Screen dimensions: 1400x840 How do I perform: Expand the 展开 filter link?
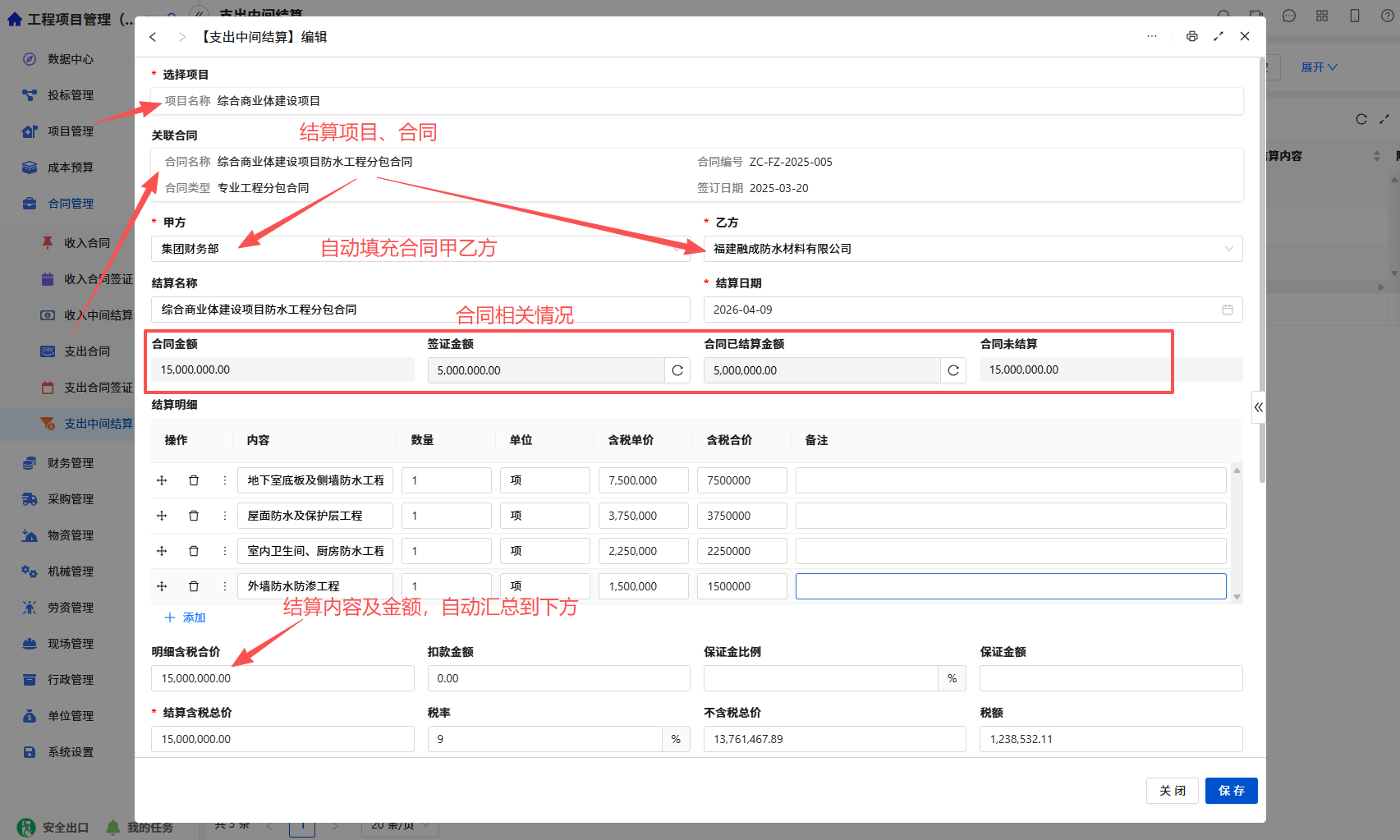[x=1319, y=67]
